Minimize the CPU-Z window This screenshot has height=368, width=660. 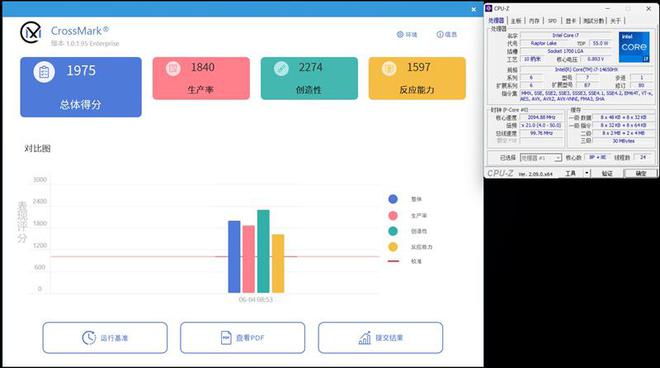pyautogui.click(x=608, y=8)
